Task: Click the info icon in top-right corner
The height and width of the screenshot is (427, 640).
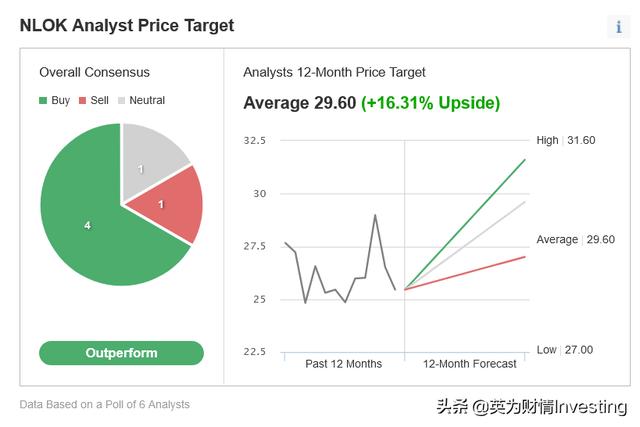Action: (x=619, y=27)
